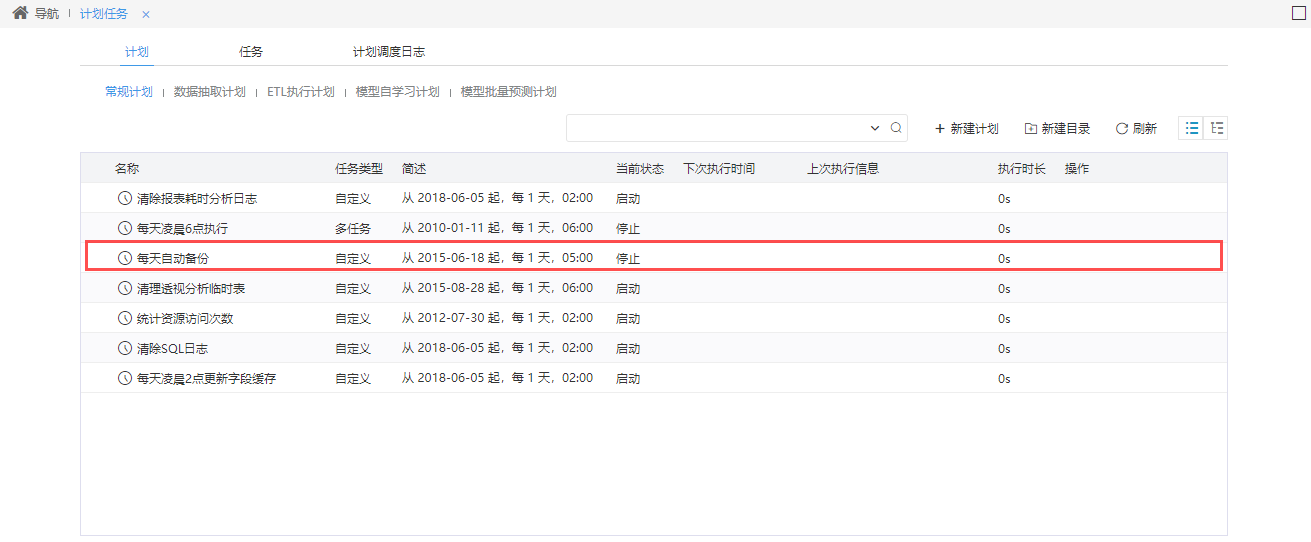The height and width of the screenshot is (542, 1311).
Task: Select the 计划任务 tab
Action: click(104, 14)
